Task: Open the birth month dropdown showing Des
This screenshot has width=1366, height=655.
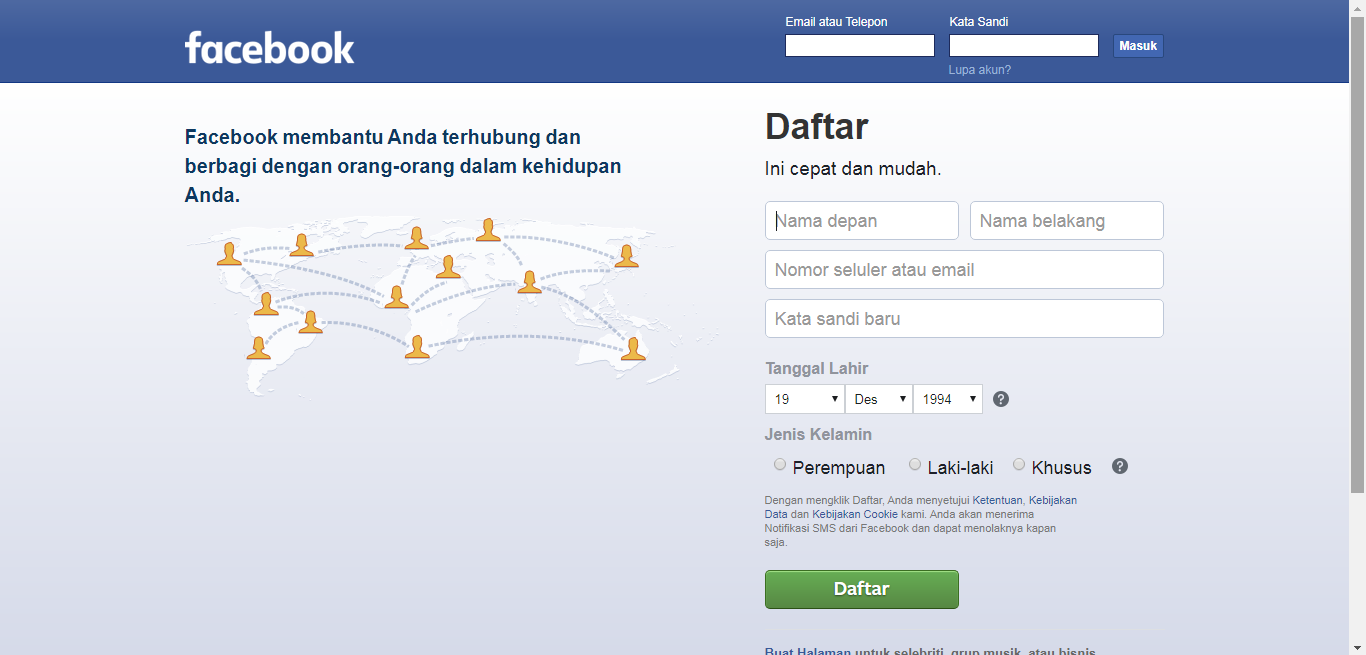Action: coord(878,398)
